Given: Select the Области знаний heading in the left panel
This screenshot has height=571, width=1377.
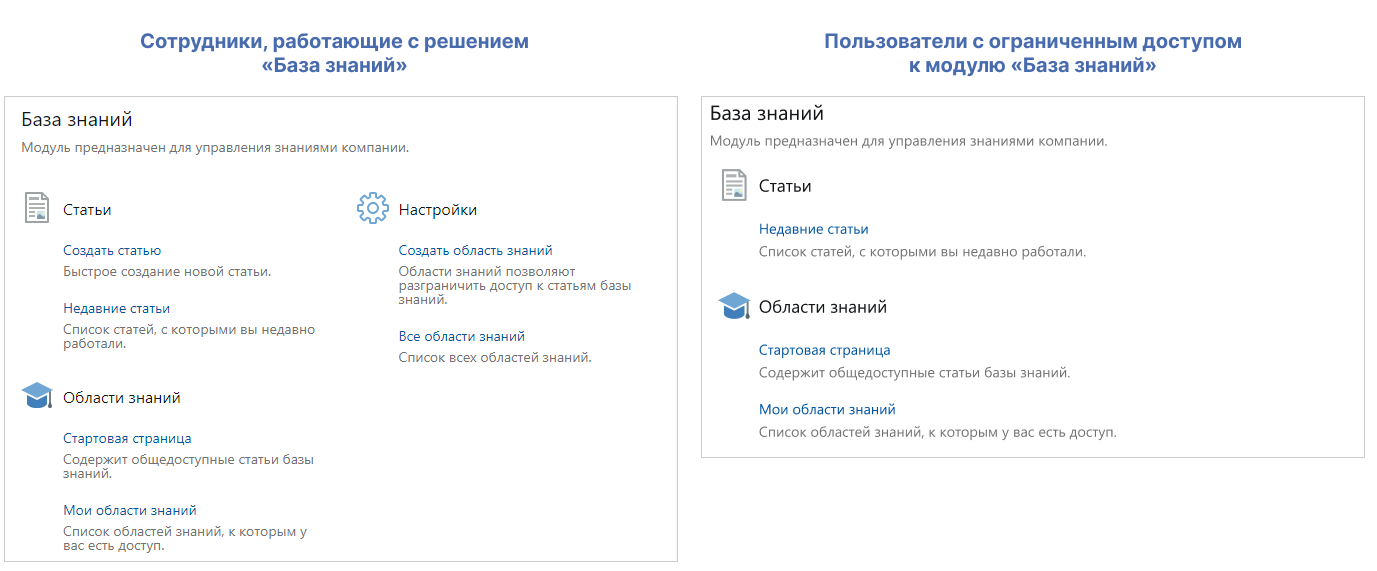Looking at the screenshot, I should [121, 398].
